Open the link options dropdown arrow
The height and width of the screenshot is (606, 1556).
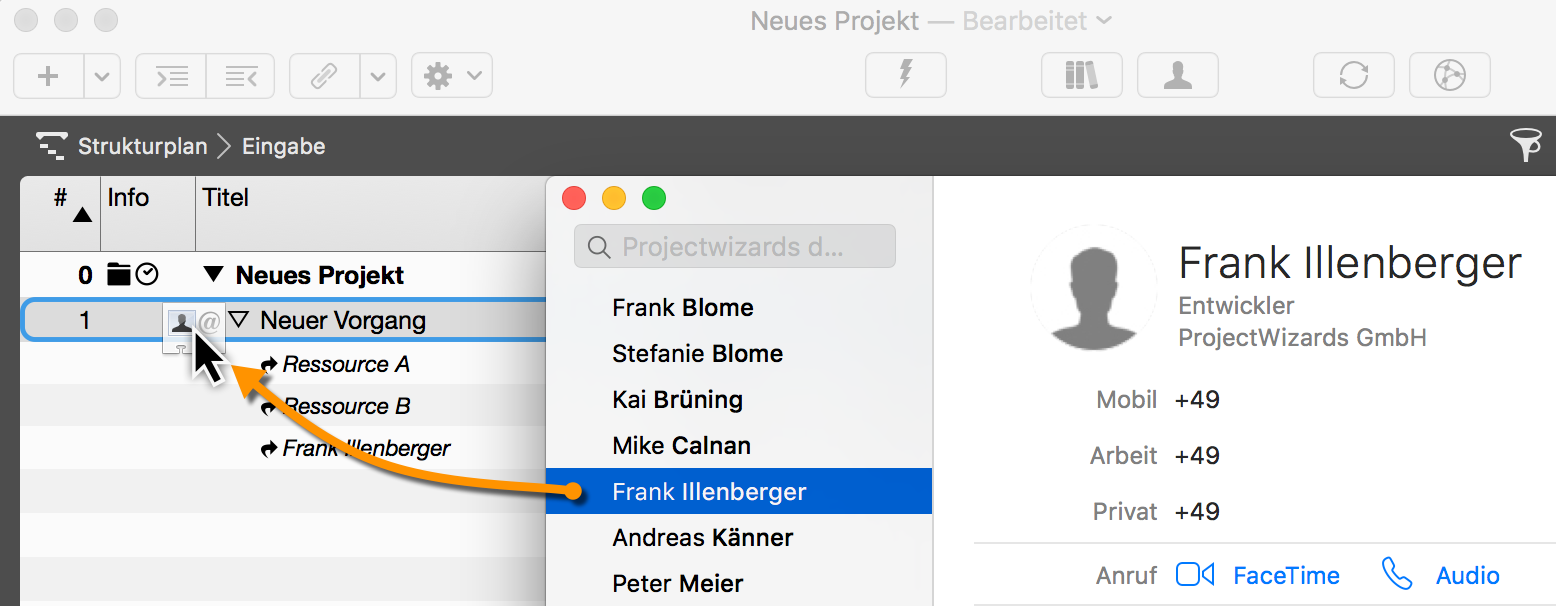coord(378,76)
